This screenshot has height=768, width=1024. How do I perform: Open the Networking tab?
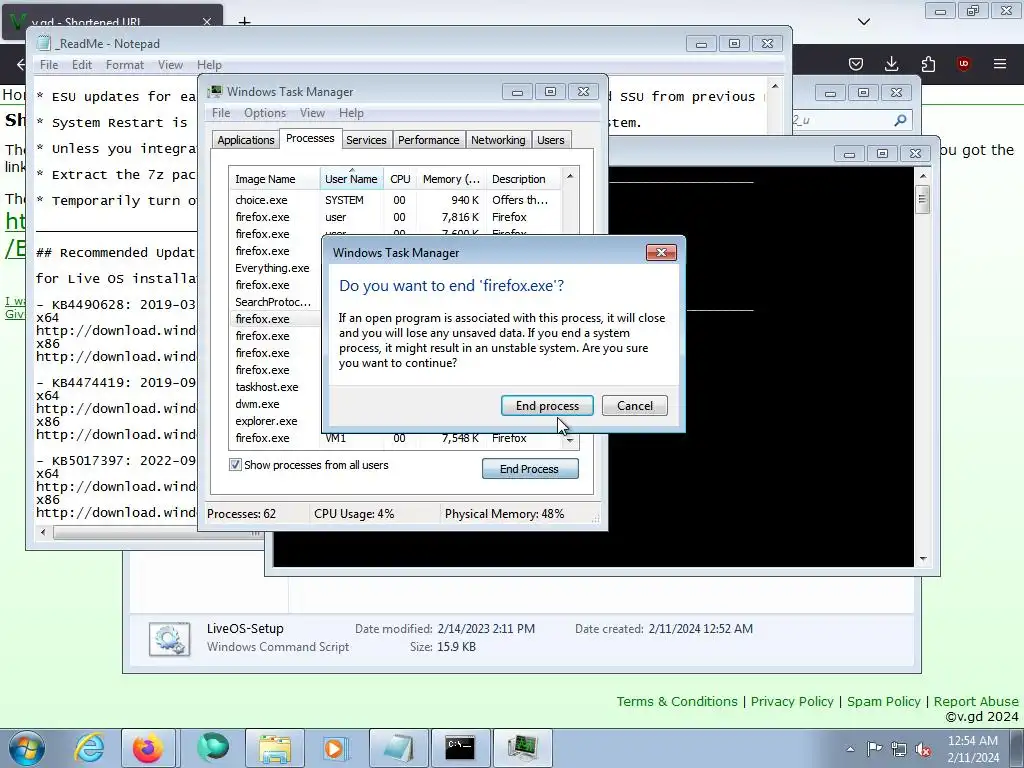click(498, 140)
